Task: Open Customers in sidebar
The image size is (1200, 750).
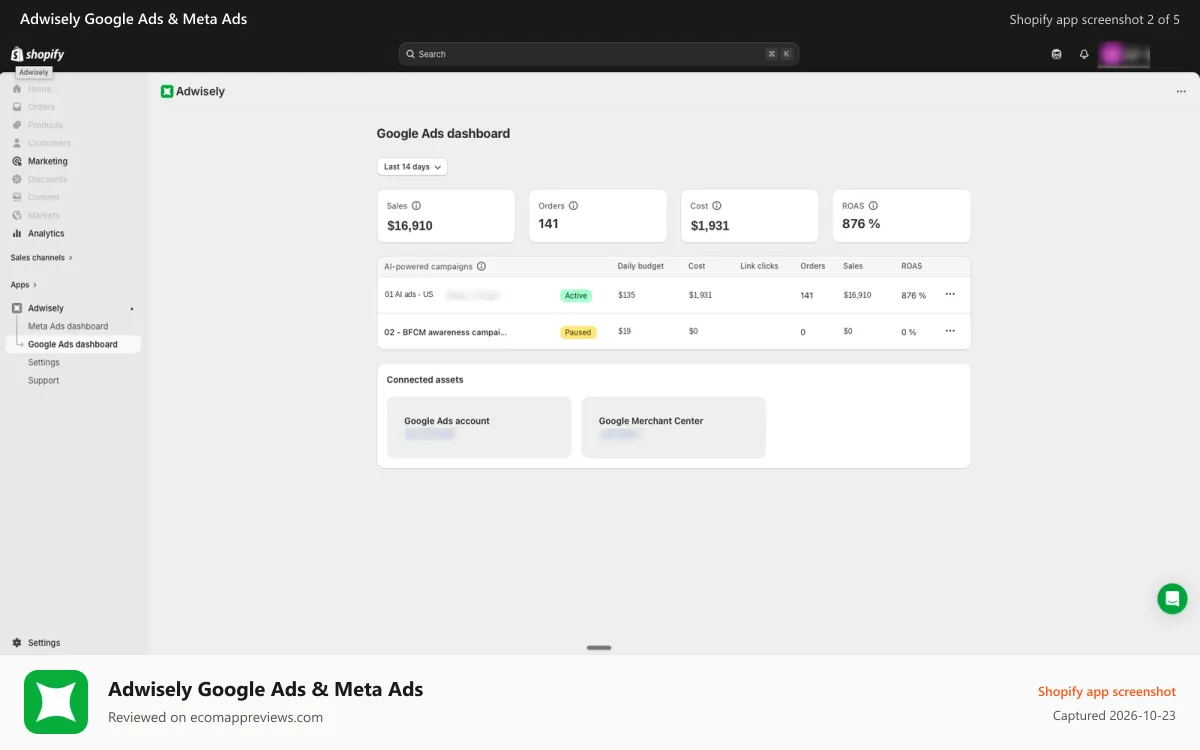Action: (49, 143)
